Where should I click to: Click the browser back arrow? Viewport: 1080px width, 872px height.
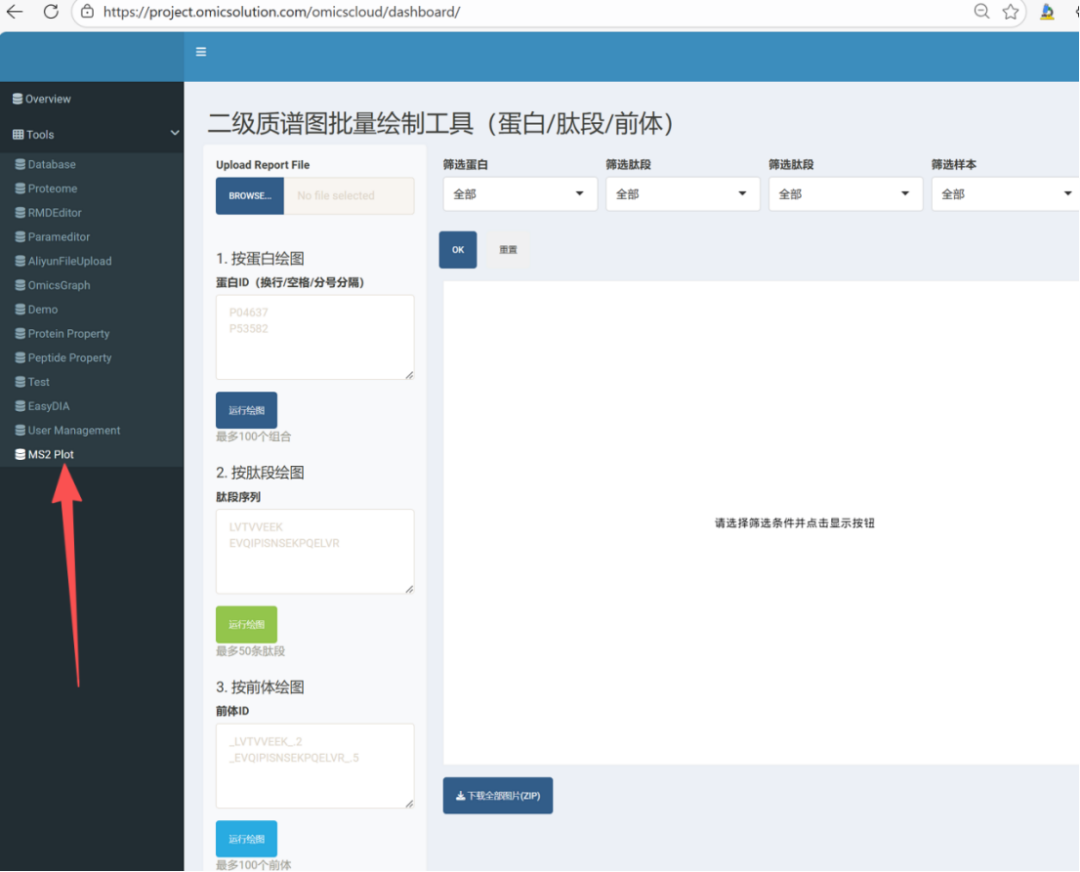point(15,12)
